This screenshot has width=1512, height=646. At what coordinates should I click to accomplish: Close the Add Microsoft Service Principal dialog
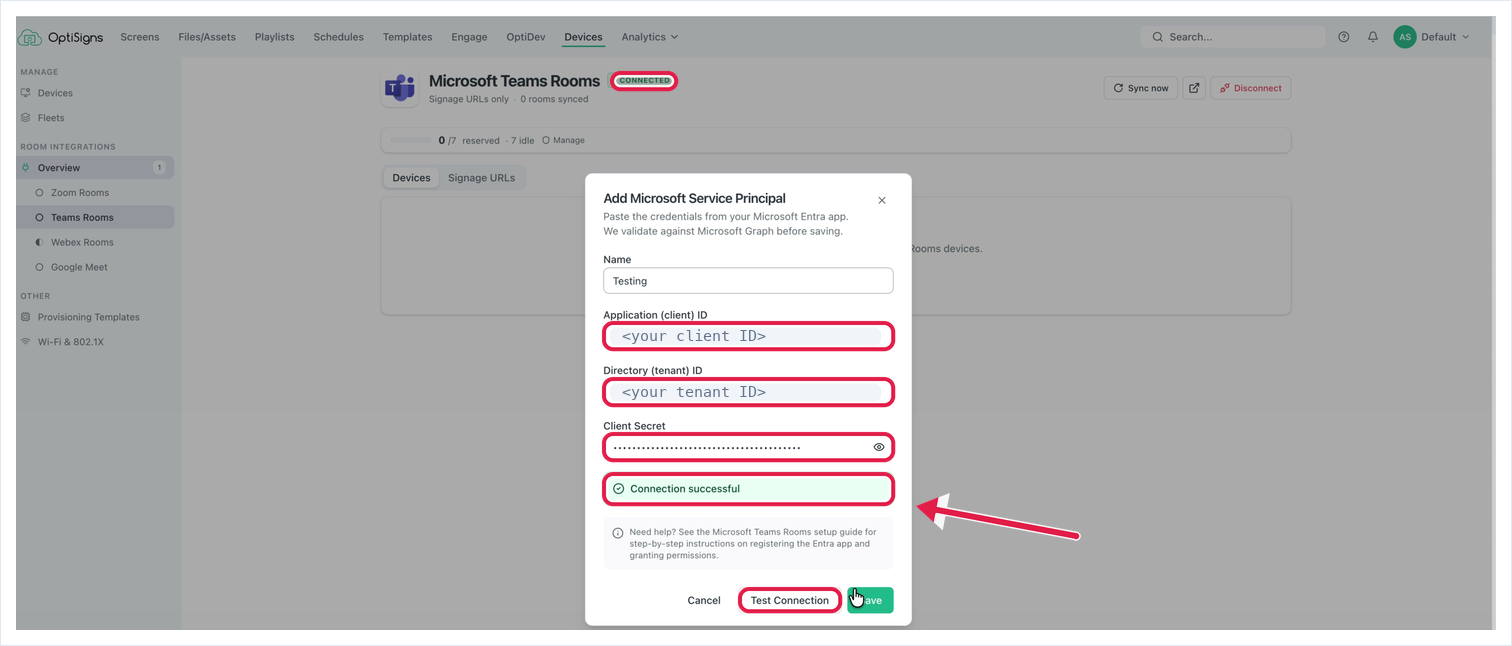pos(882,200)
